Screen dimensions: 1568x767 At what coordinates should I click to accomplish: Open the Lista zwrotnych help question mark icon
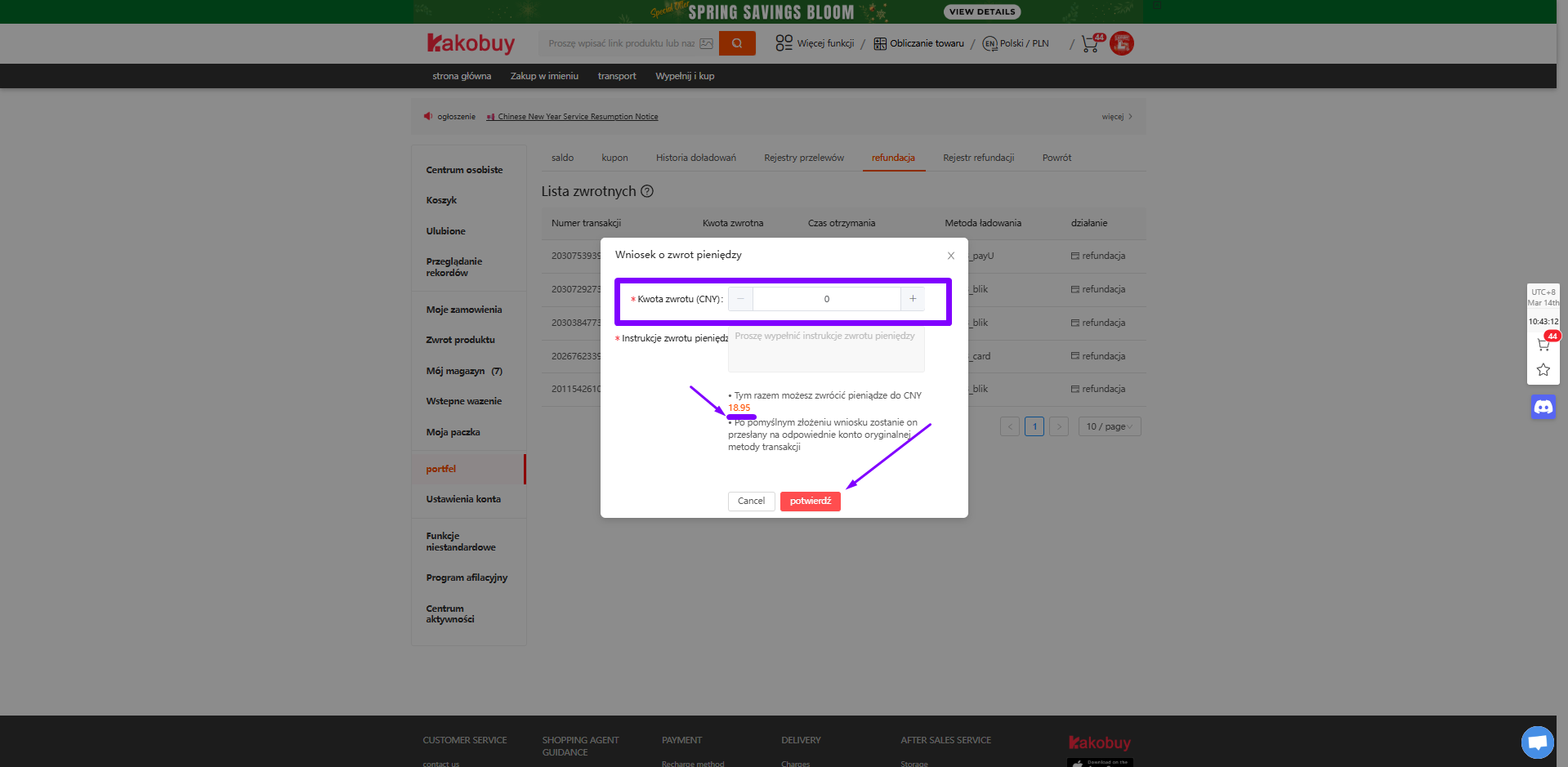tap(647, 190)
